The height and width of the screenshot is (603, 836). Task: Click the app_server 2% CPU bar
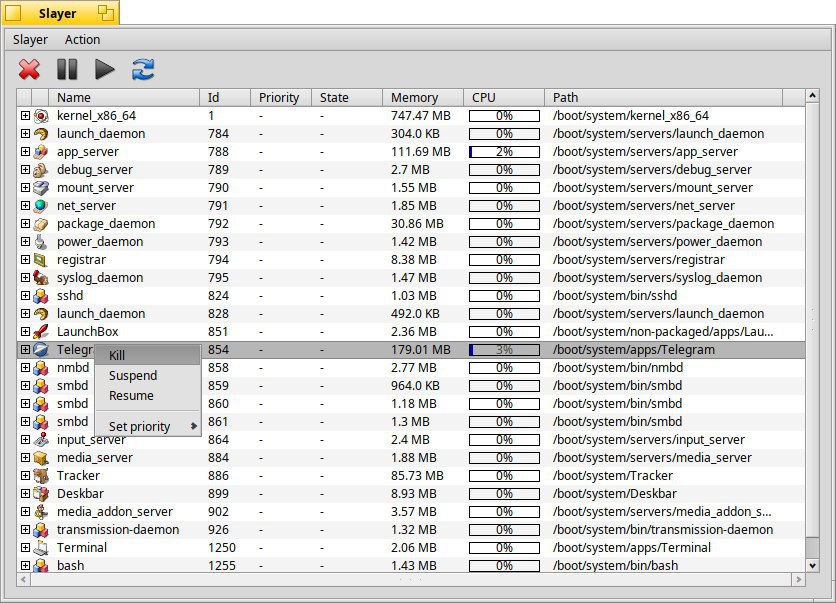504,152
